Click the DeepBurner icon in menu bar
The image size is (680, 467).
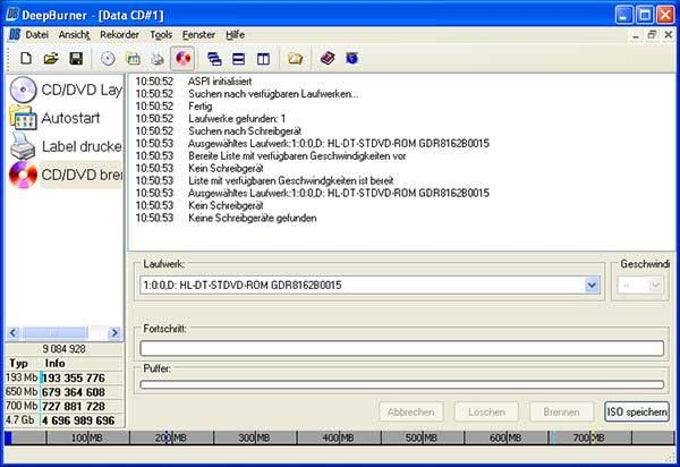point(15,35)
